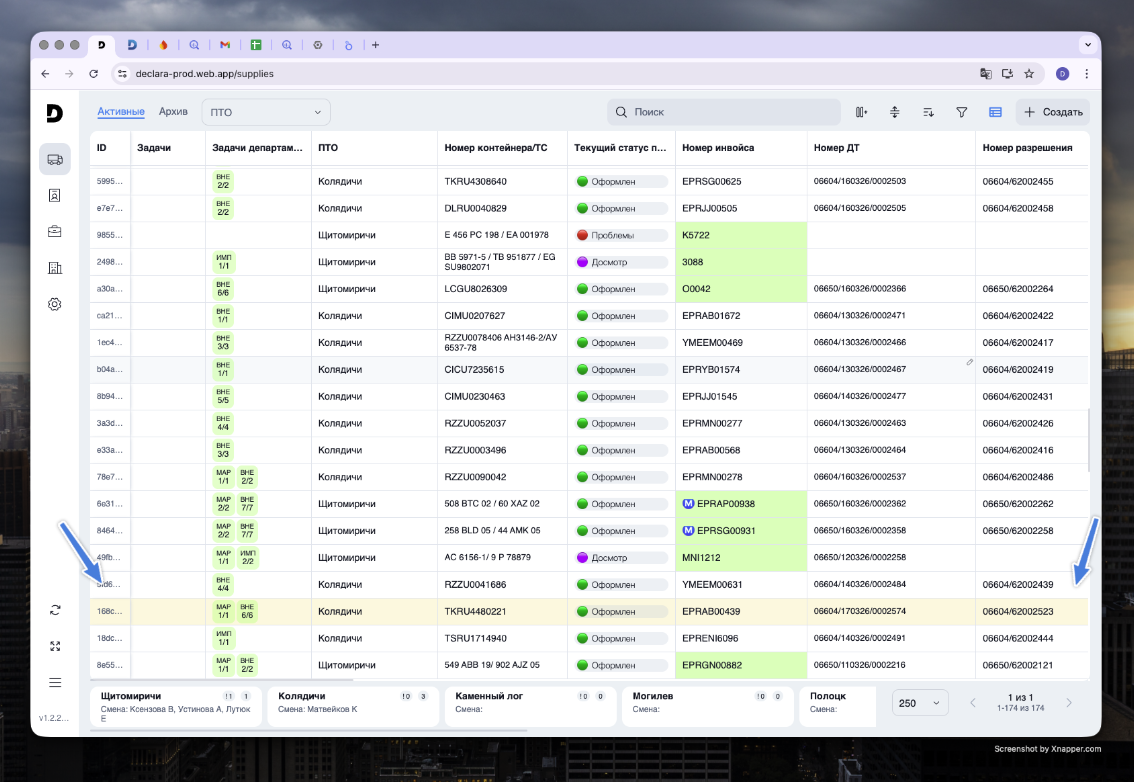Open settings gear in the sidebar
Screen dimensions: 1134x782
55,304
